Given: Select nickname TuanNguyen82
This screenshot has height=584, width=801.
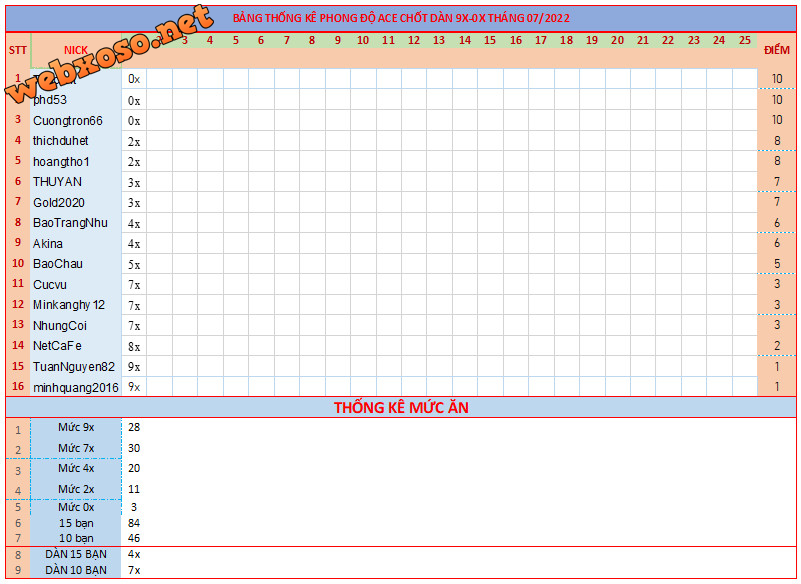Looking at the screenshot, I should 74,367.
